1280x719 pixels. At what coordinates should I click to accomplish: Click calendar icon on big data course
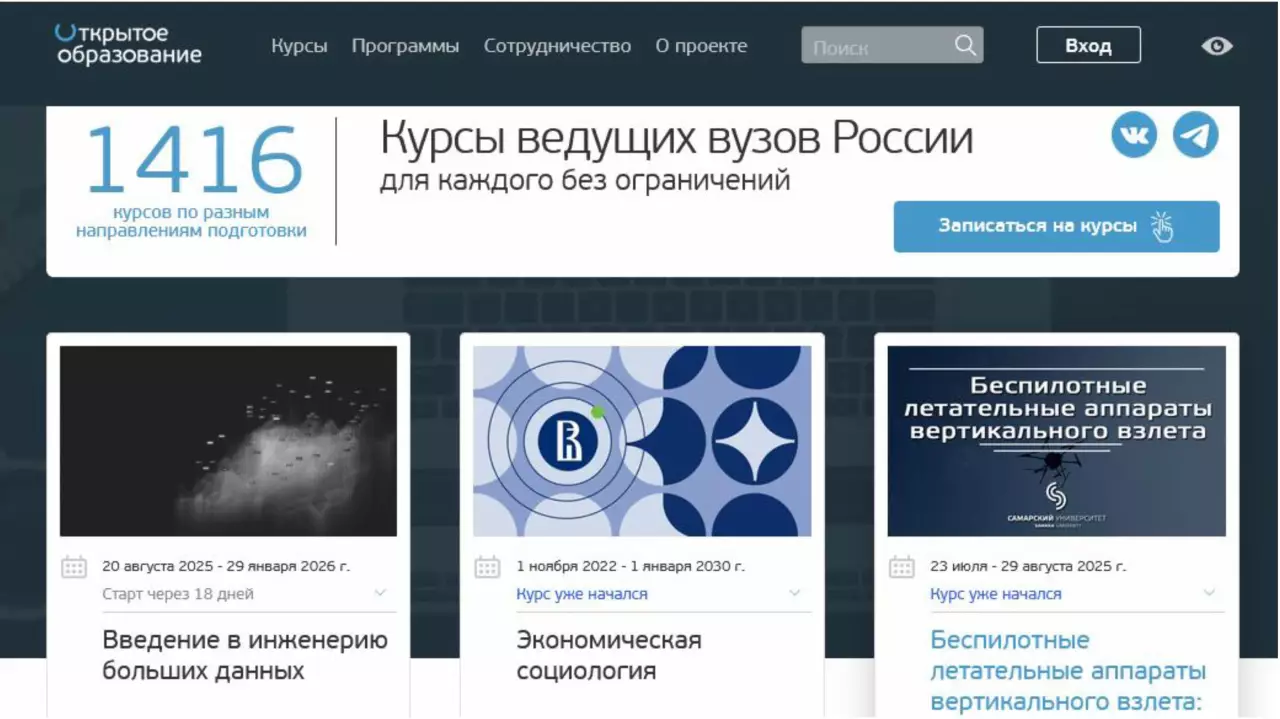74,567
